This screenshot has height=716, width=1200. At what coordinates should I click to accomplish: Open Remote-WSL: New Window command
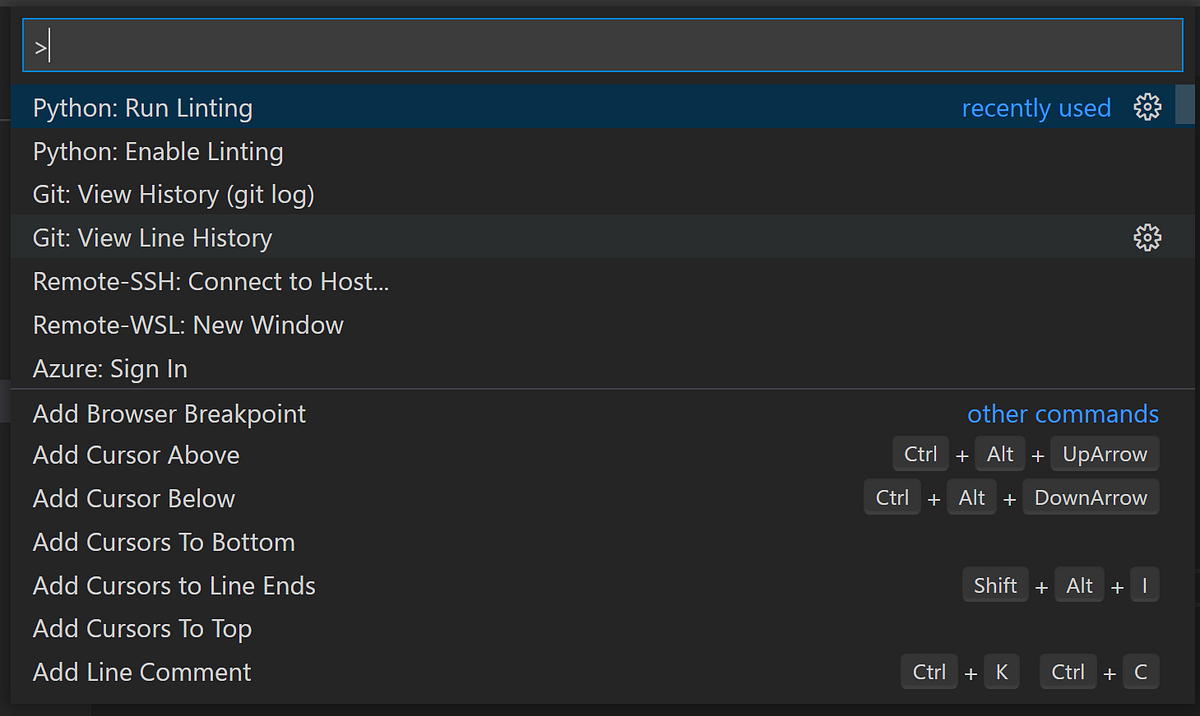188,325
